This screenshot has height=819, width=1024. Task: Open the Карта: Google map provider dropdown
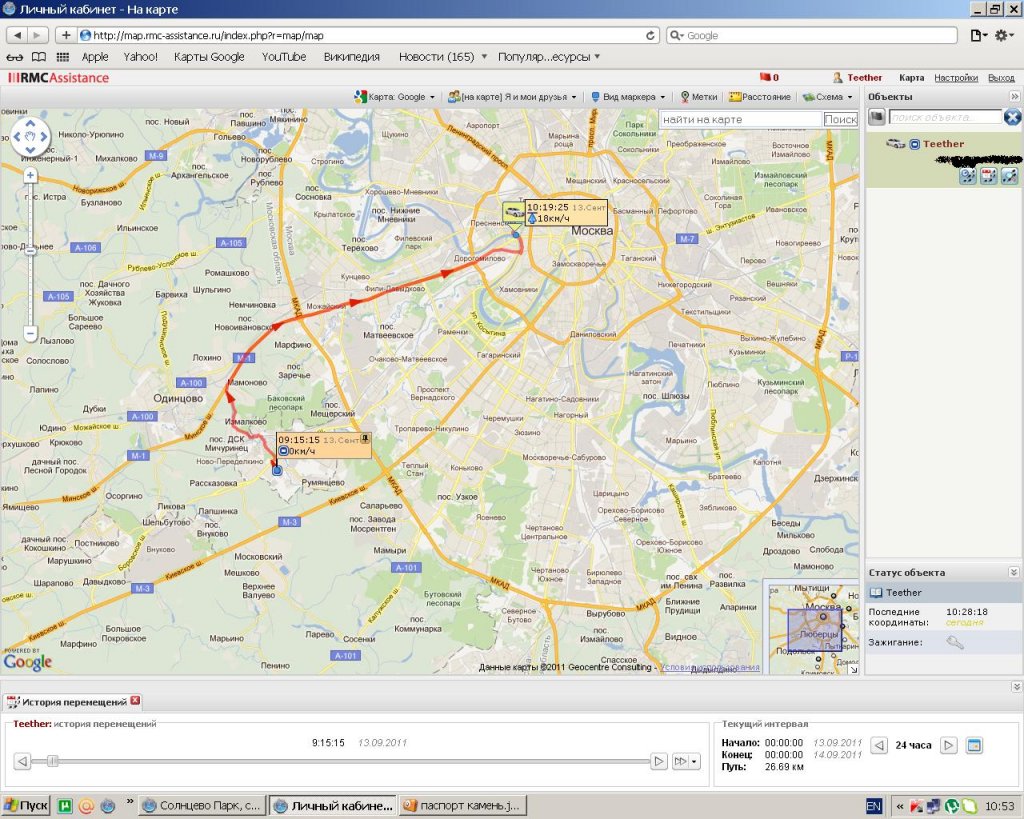[394, 97]
